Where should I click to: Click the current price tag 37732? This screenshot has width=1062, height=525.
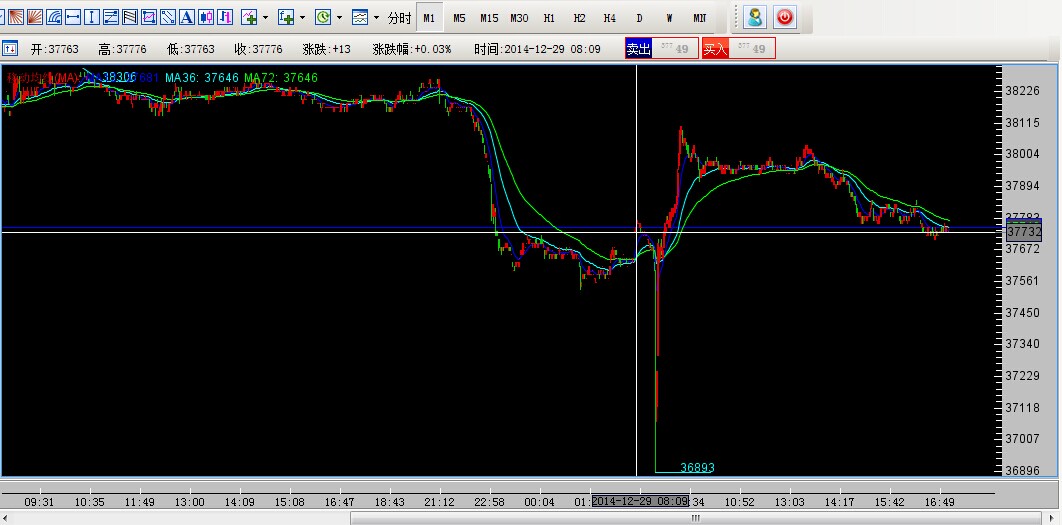coord(1023,232)
